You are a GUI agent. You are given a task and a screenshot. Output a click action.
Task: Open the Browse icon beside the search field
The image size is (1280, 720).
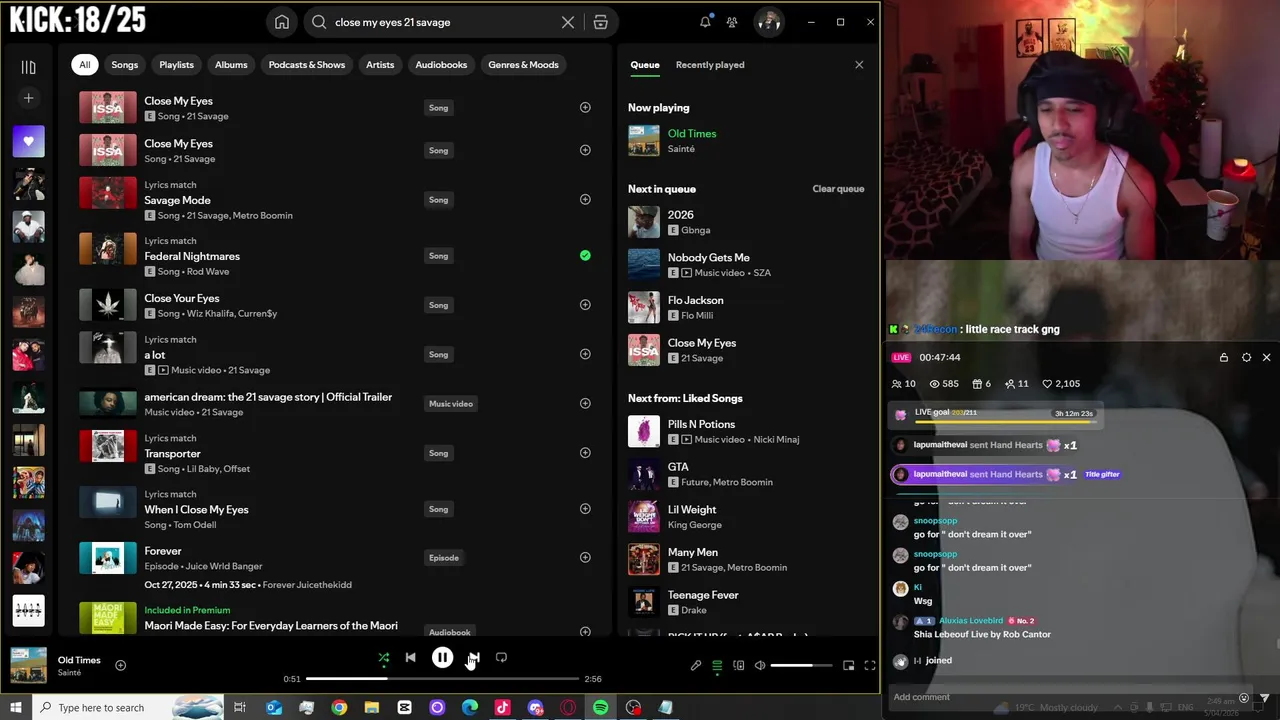(x=600, y=22)
